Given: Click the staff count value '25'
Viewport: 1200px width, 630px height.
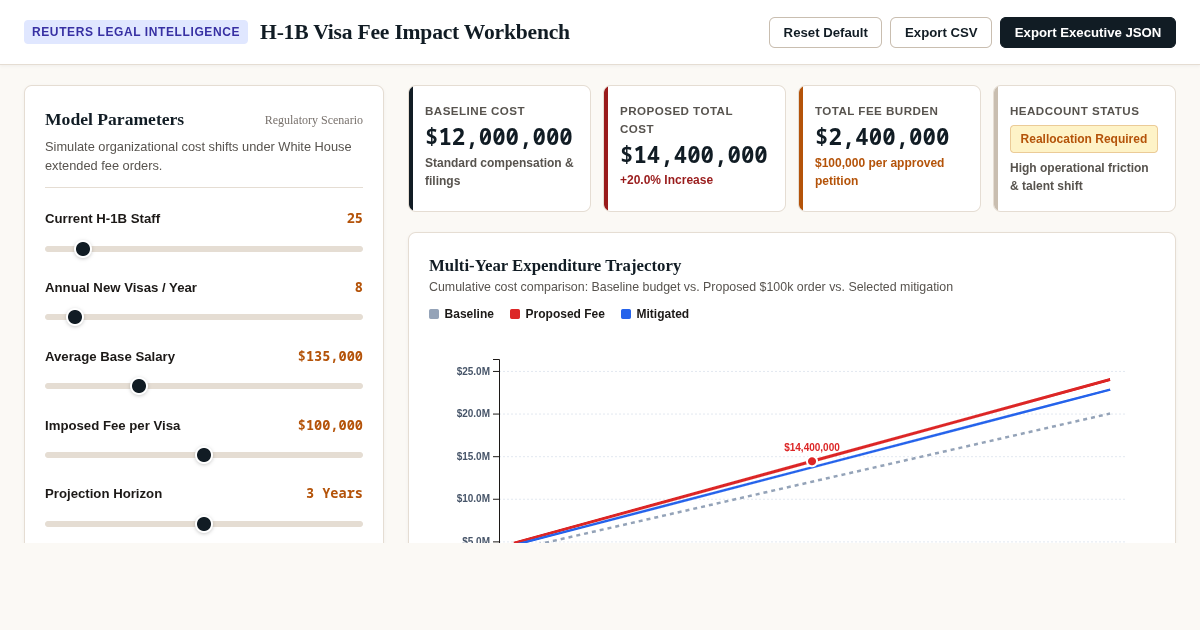Looking at the screenshot, I should pyautogui.click(x=355, y=218).
